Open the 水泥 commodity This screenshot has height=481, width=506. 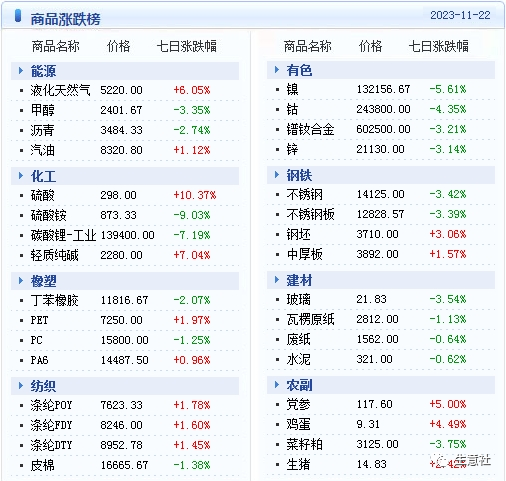pyautogui.click(x=298, y=359)
